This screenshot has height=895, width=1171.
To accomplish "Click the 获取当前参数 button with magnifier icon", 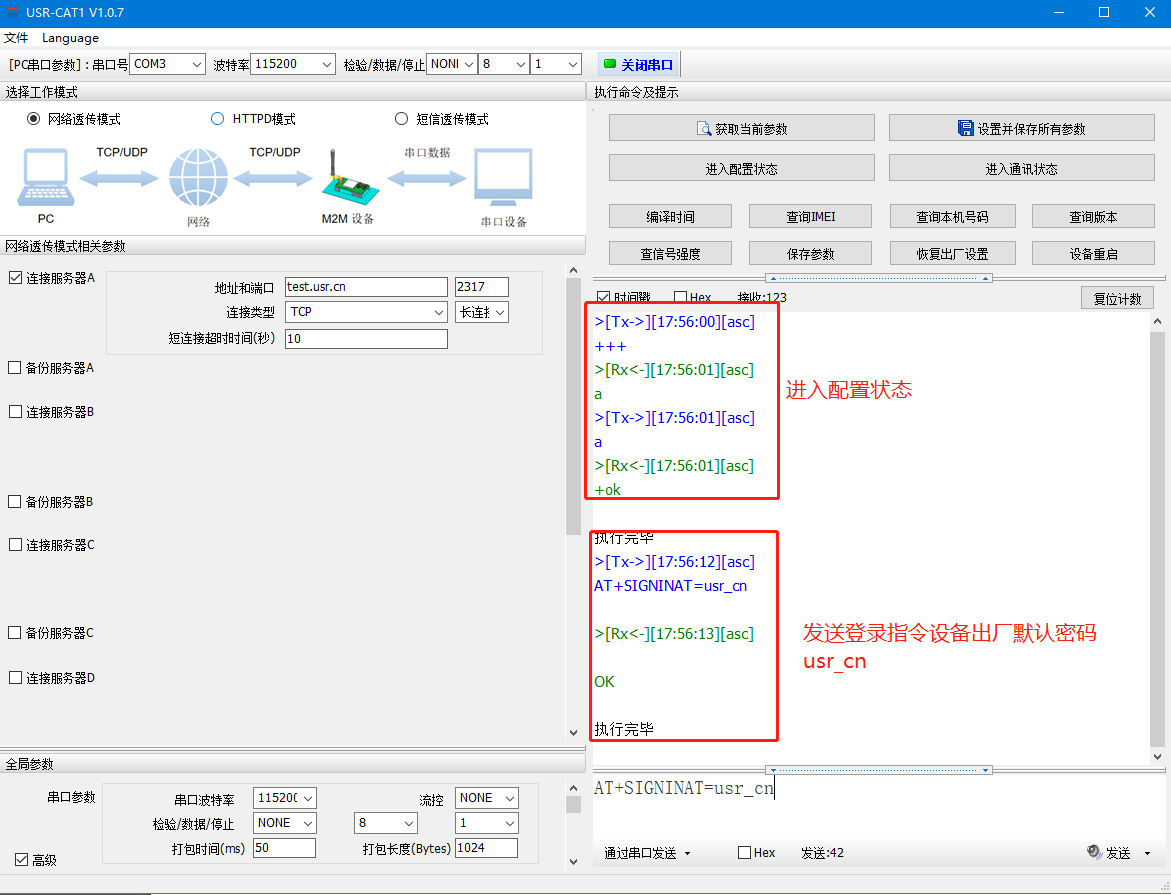I will (741, 128).
